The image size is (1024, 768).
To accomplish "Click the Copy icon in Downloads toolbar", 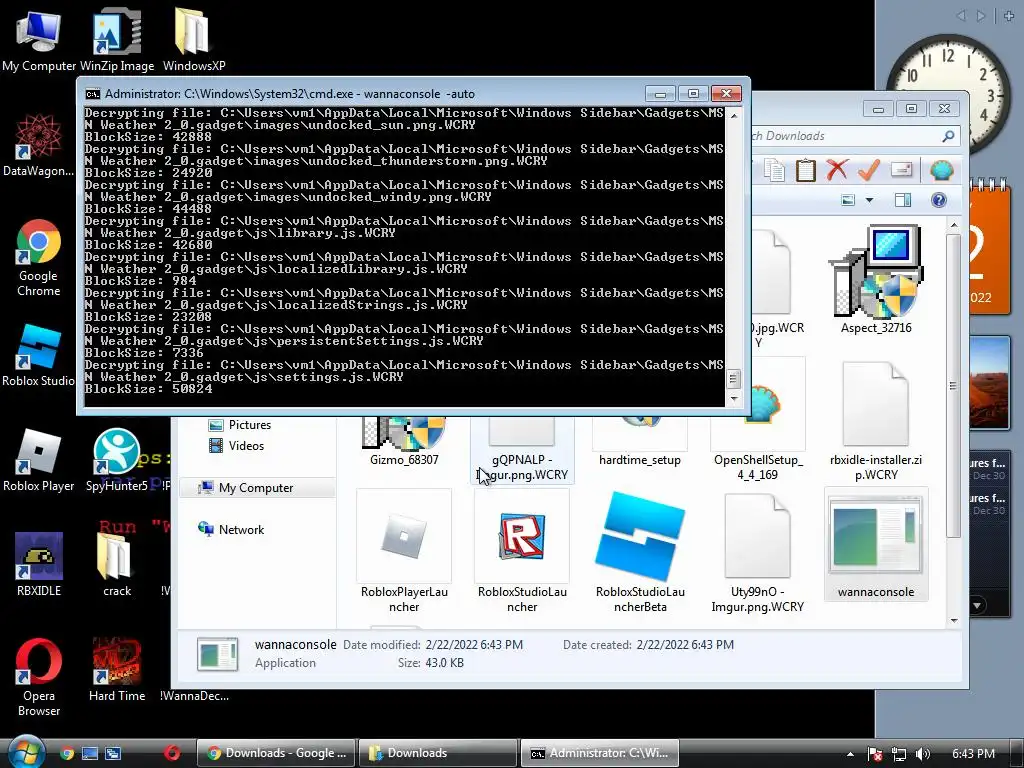I will point(775,170).
